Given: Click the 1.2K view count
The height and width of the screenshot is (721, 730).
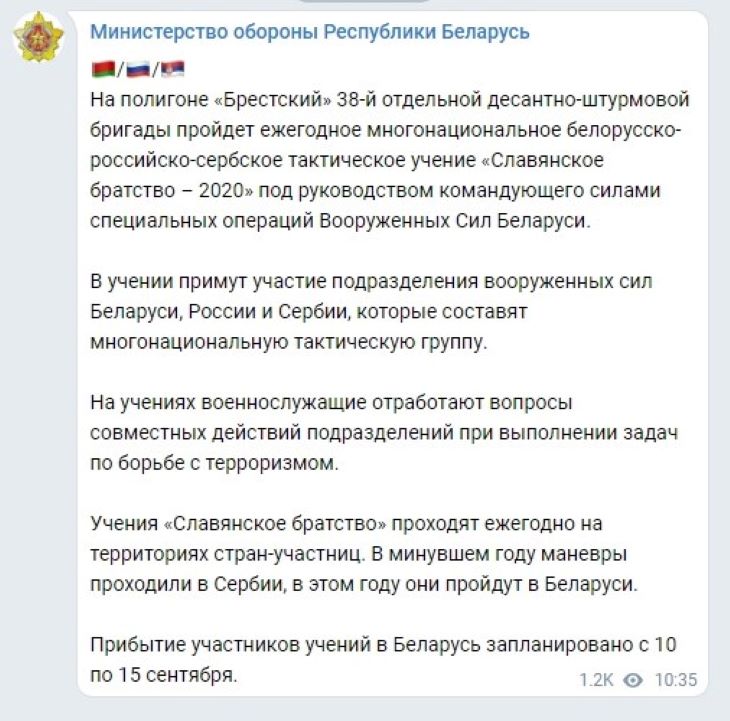Looking at the screenshot, I should (596, 679).
